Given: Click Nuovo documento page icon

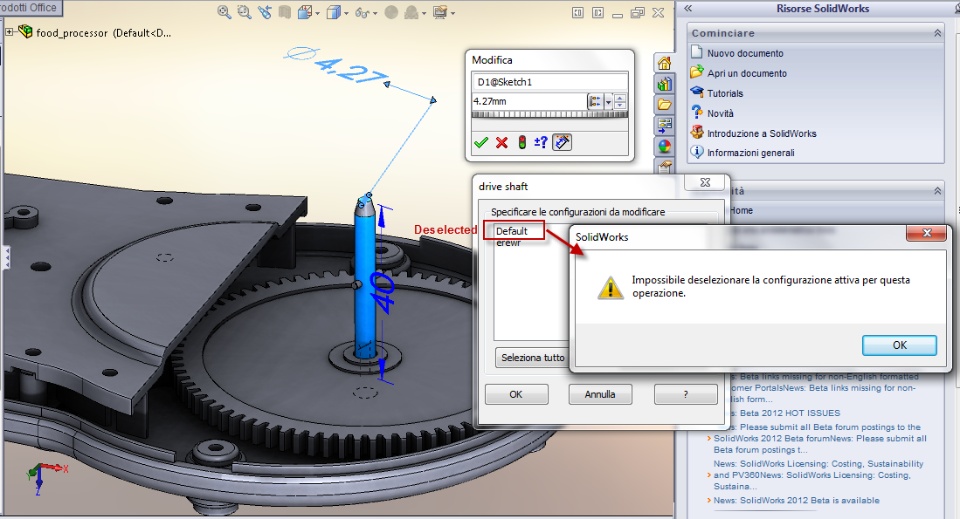Looking at the screenshot, I should coord(696,52).
